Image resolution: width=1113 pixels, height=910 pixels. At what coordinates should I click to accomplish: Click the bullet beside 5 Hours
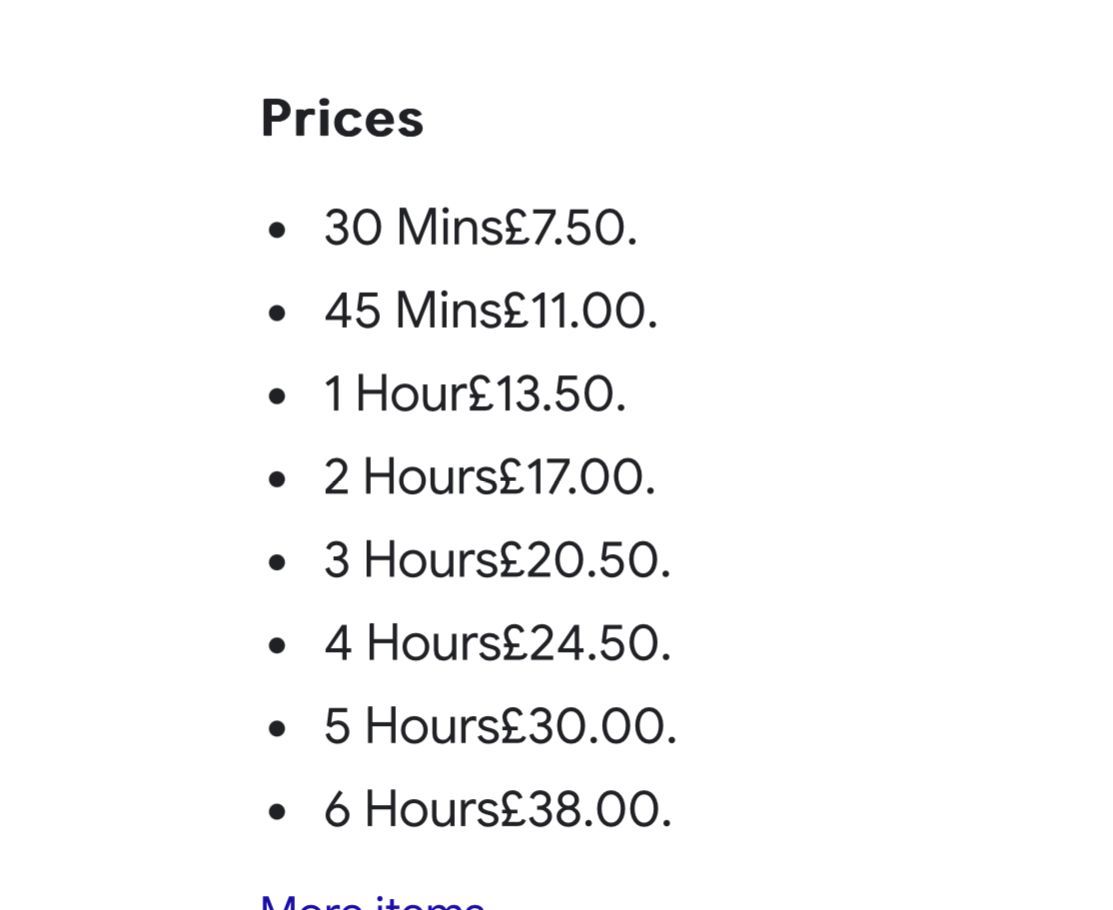[278, 728]
